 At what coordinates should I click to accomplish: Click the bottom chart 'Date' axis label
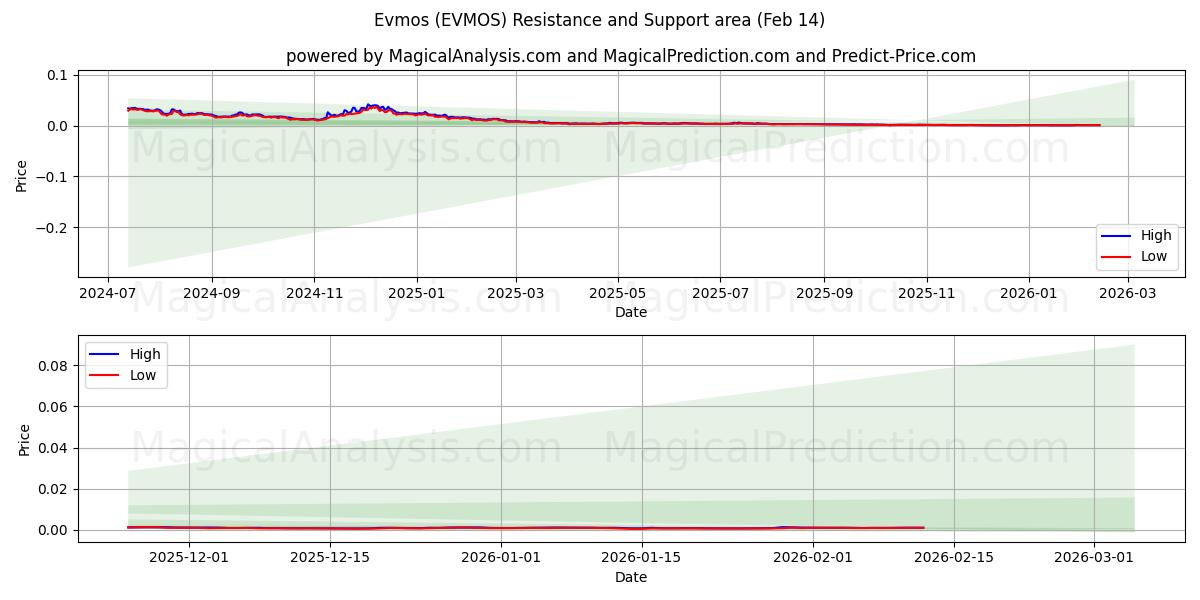click(x=631, y=577)
